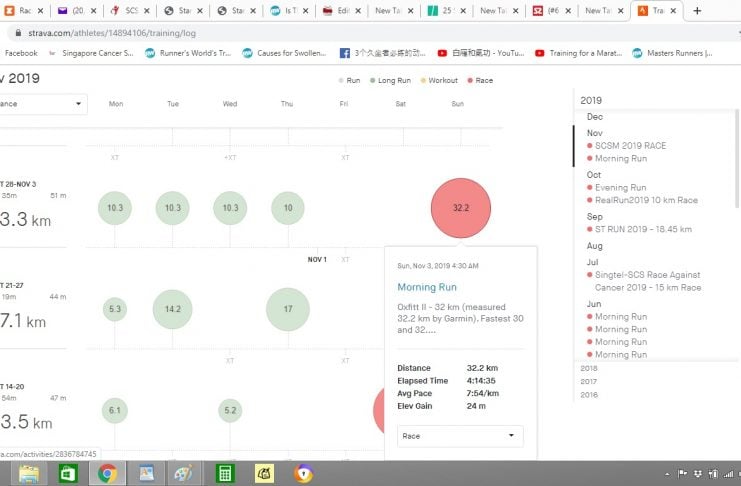The height and width of the screenshot is (486, 741).
Task: Click the 5.2 km run bubble
Action: pos(230,410)
